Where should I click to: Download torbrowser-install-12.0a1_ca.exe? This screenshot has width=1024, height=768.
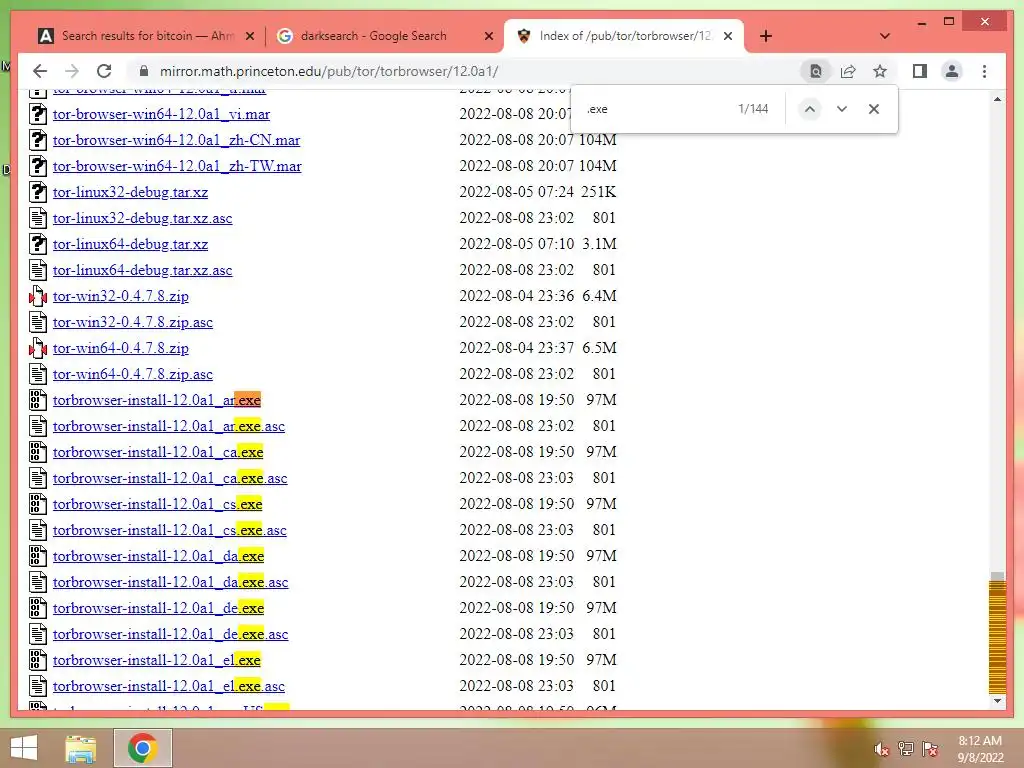coord(158,453)
